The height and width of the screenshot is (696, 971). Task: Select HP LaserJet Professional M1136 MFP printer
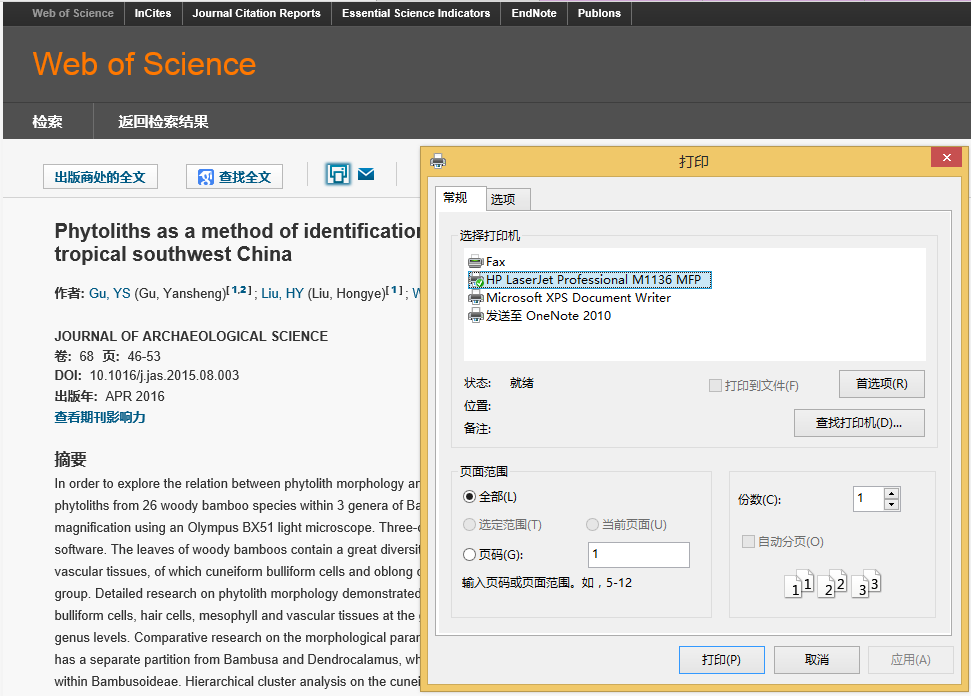590,280
